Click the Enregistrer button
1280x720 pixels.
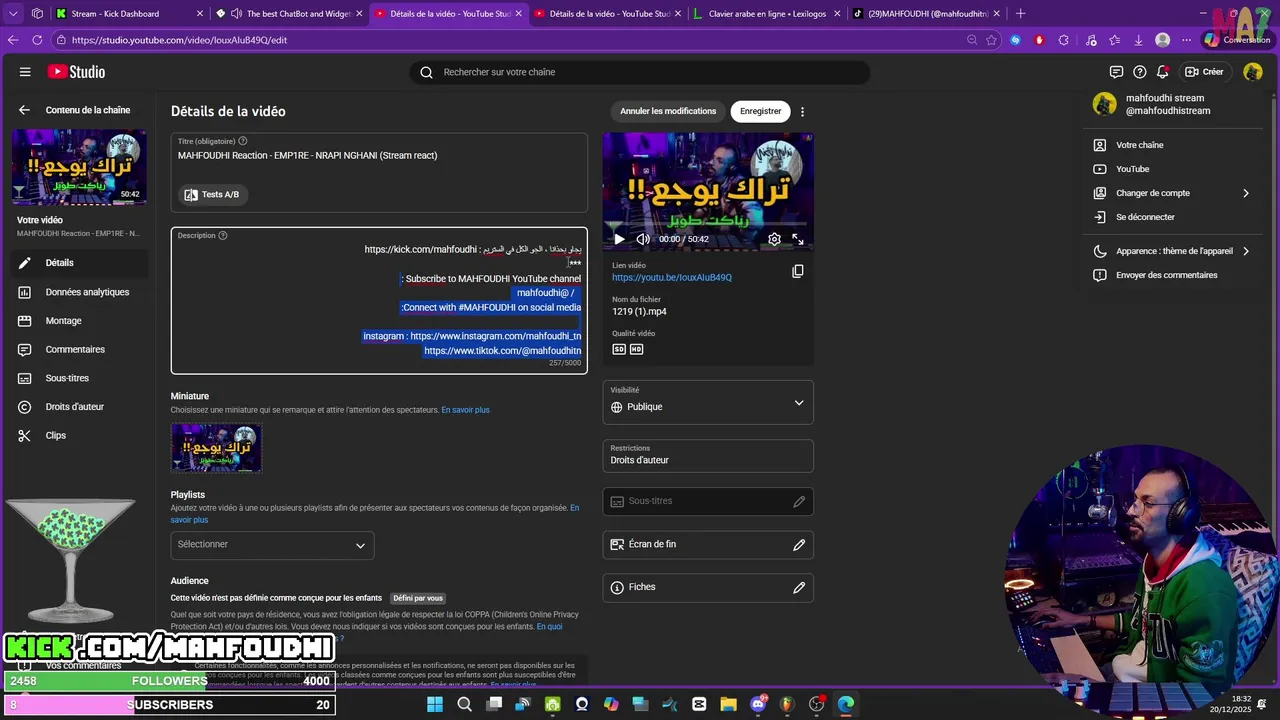[760, 111]
